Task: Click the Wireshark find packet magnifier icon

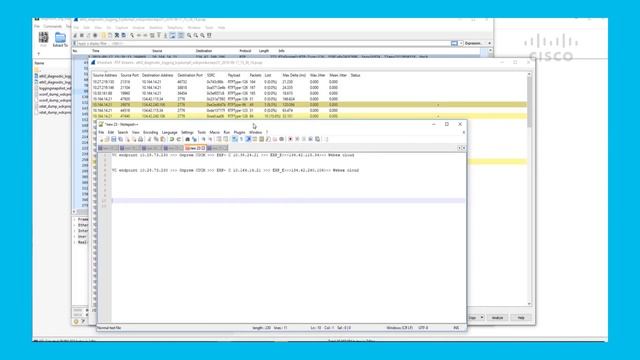Action: coord(132,36)
